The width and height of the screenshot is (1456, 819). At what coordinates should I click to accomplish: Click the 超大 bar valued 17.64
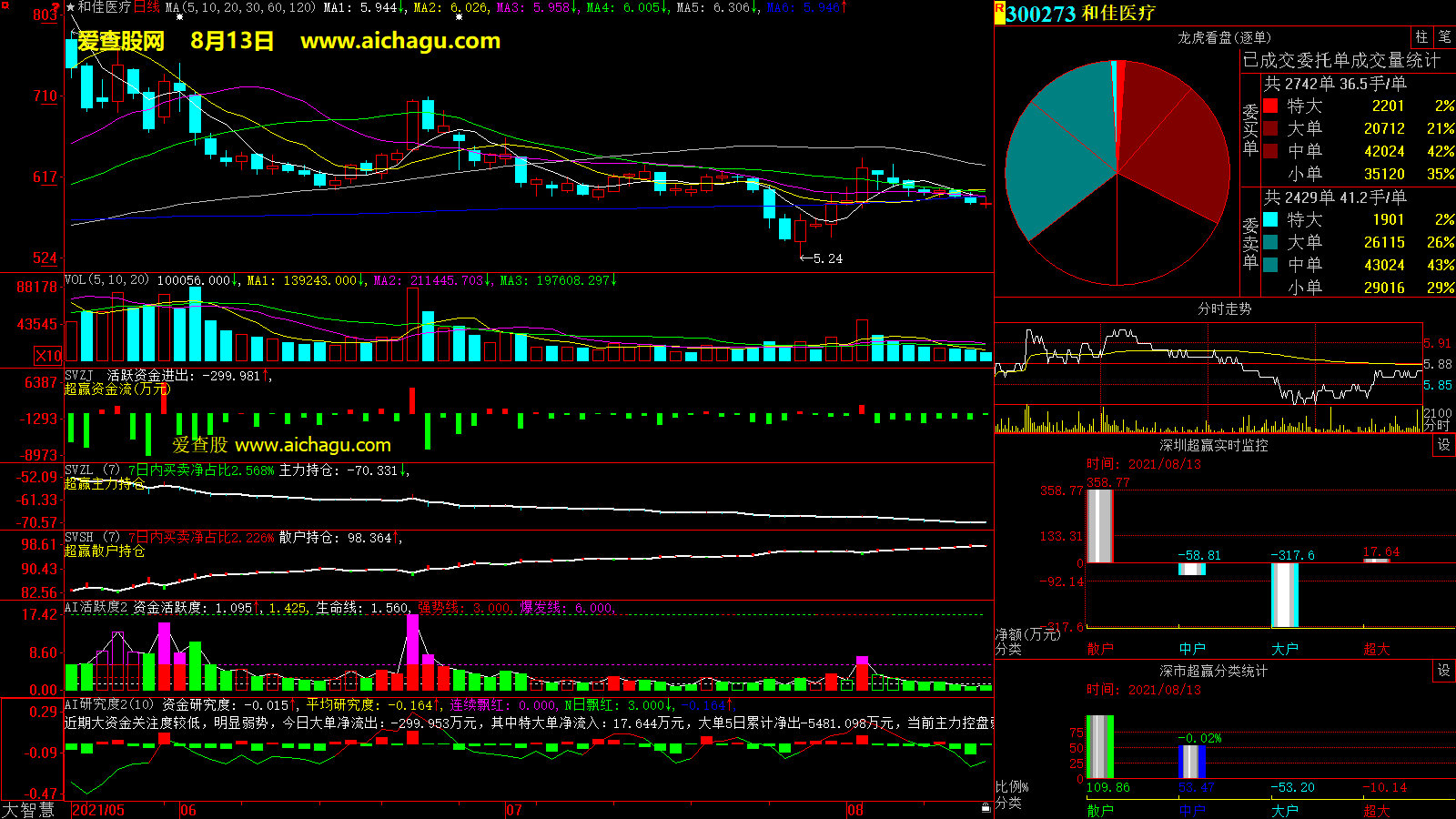pos(1377,561)
